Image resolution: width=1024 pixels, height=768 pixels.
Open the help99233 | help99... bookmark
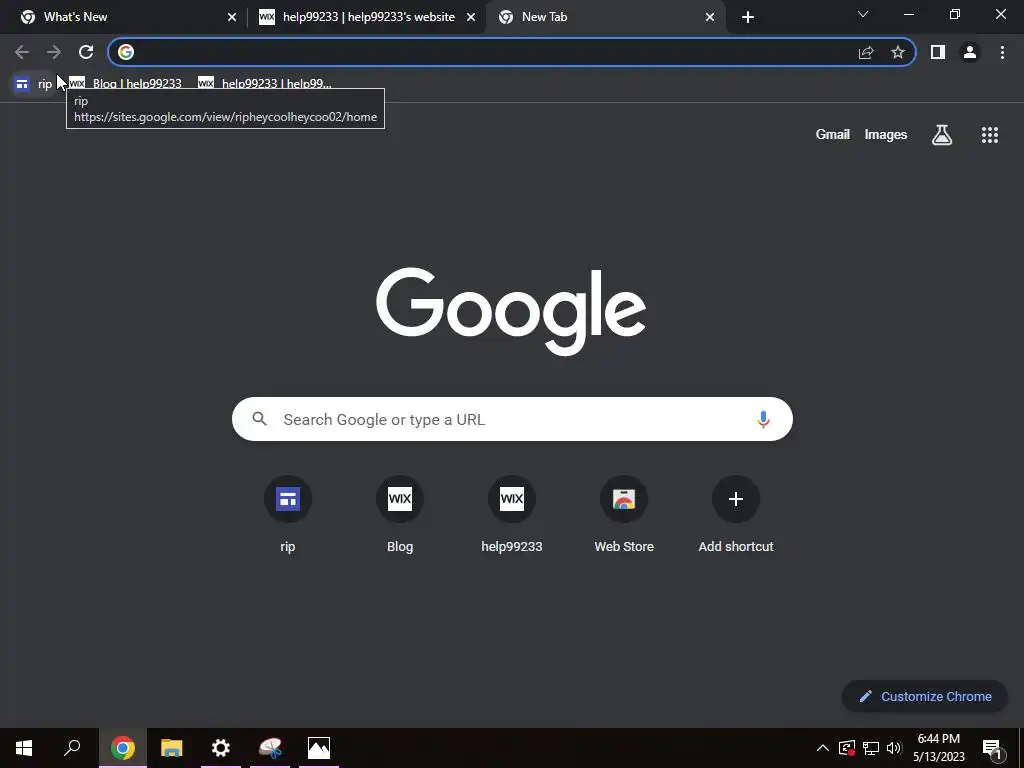tap(265, 84)
